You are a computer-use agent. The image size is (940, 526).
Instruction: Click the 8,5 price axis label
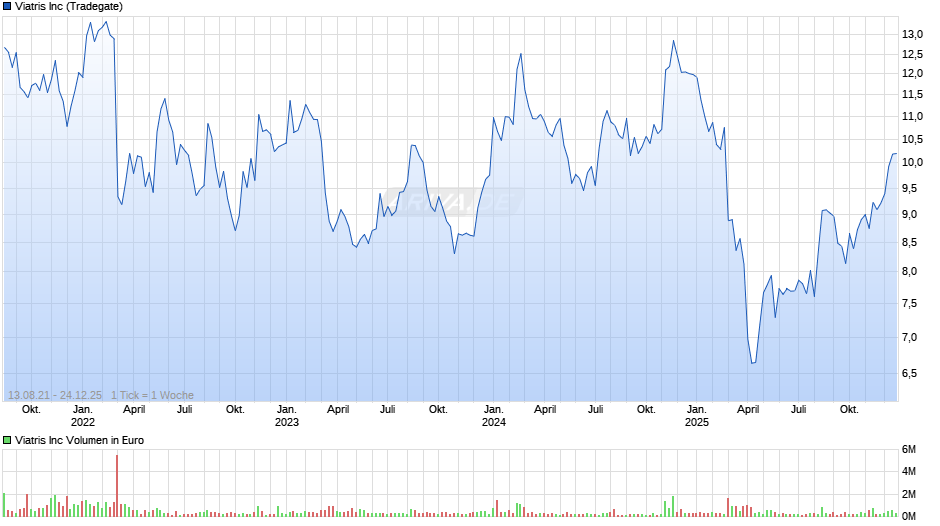coord(910,242)
